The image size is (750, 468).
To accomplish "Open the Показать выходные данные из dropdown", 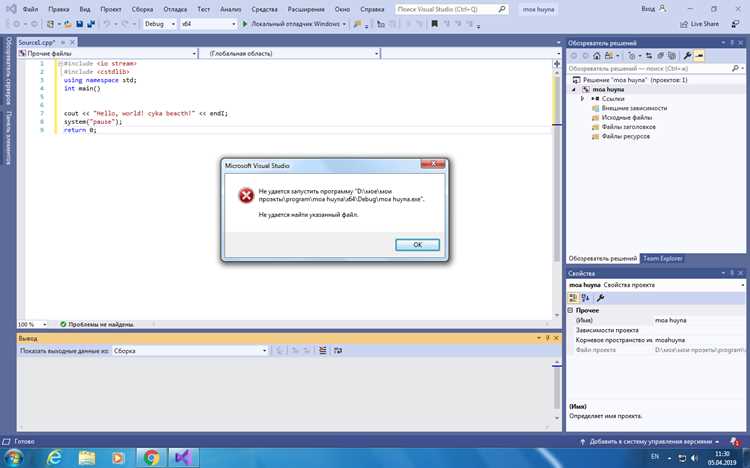I will point(190,351).
